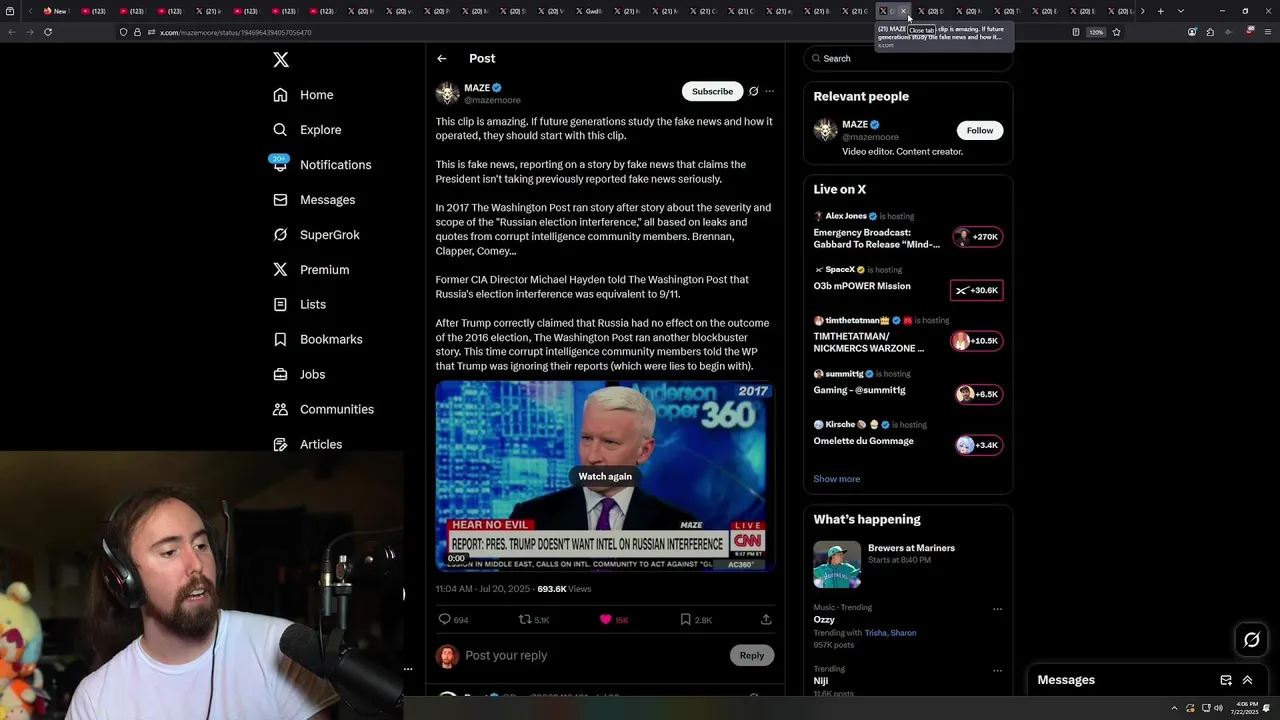Image resolution: width=1280 pixels, height=720 pixels.
Task: Open Gaming - @summit1g live stream
Action: (x=908, y=388)
